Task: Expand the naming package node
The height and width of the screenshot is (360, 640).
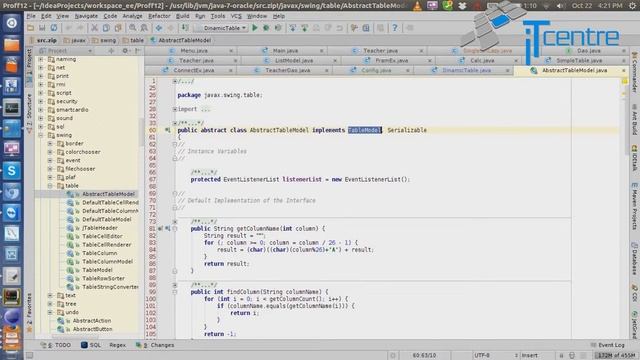Action: (x=41, y=59)
